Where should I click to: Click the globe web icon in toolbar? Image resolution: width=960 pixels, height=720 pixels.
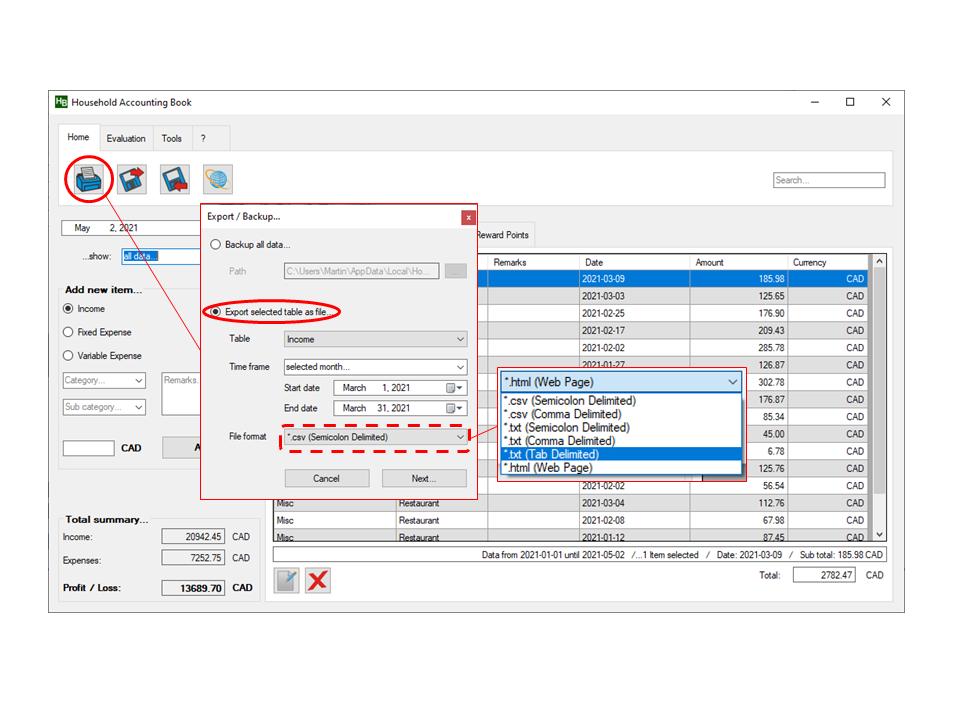pos(218,179)
